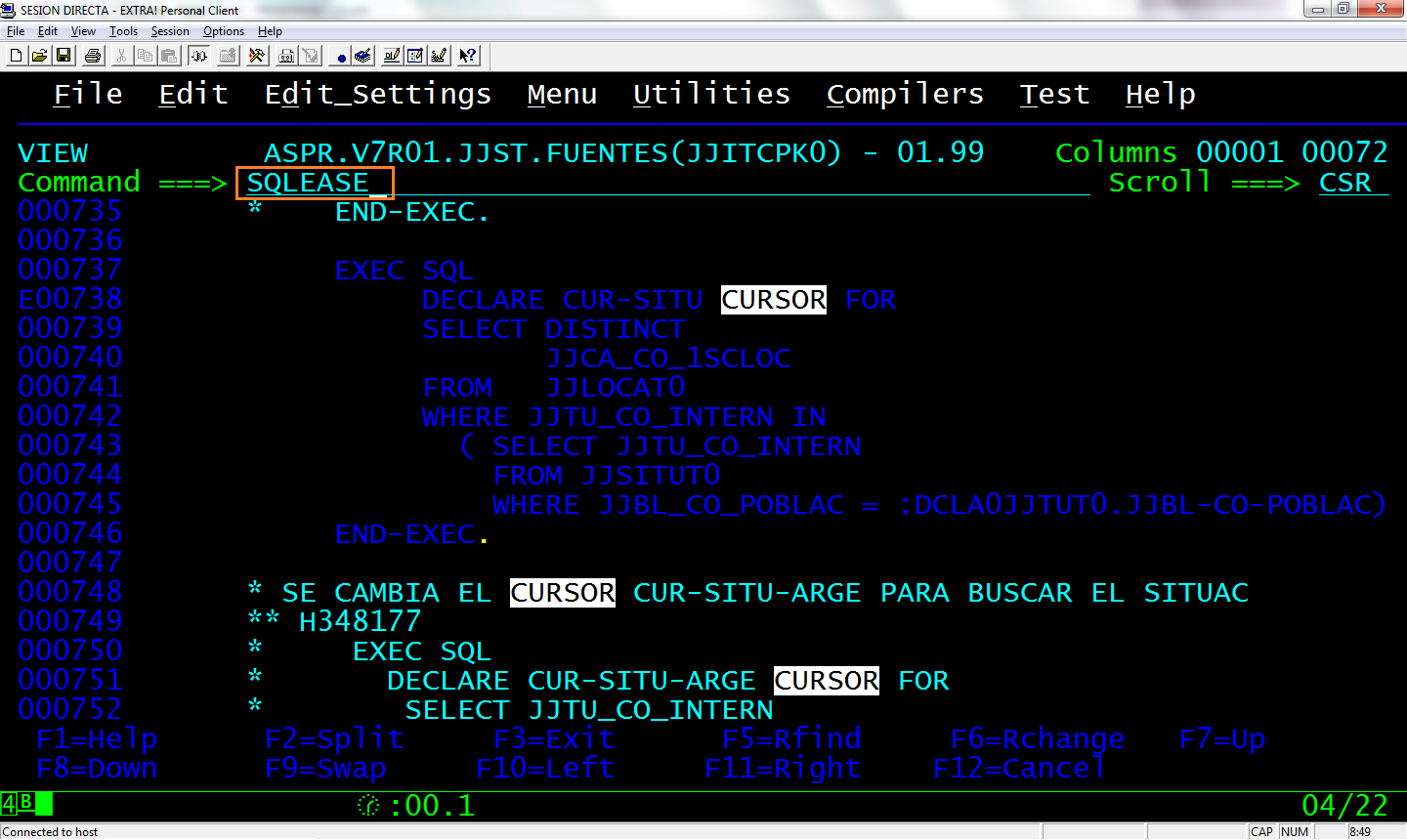This screenshot has height=840, width=1407.
Task: Activate context help with the arrow-question icon
Action: (x=467, y=56)
